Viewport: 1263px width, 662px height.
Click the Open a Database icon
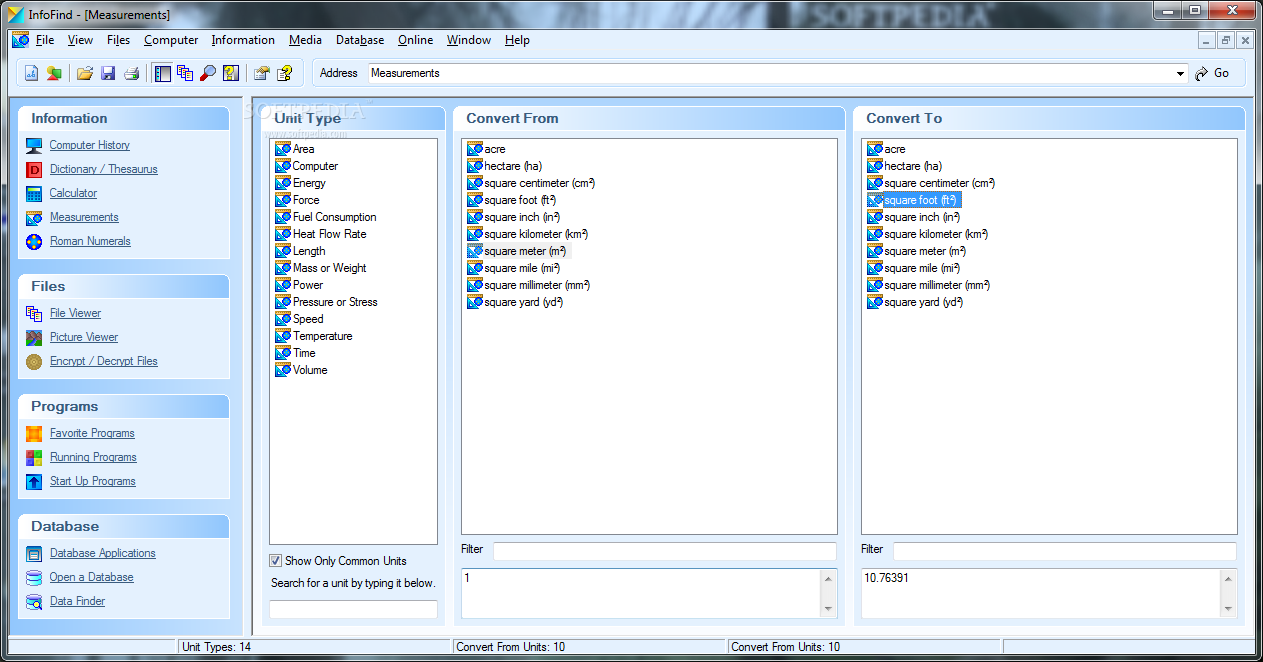tap(34, 577)
